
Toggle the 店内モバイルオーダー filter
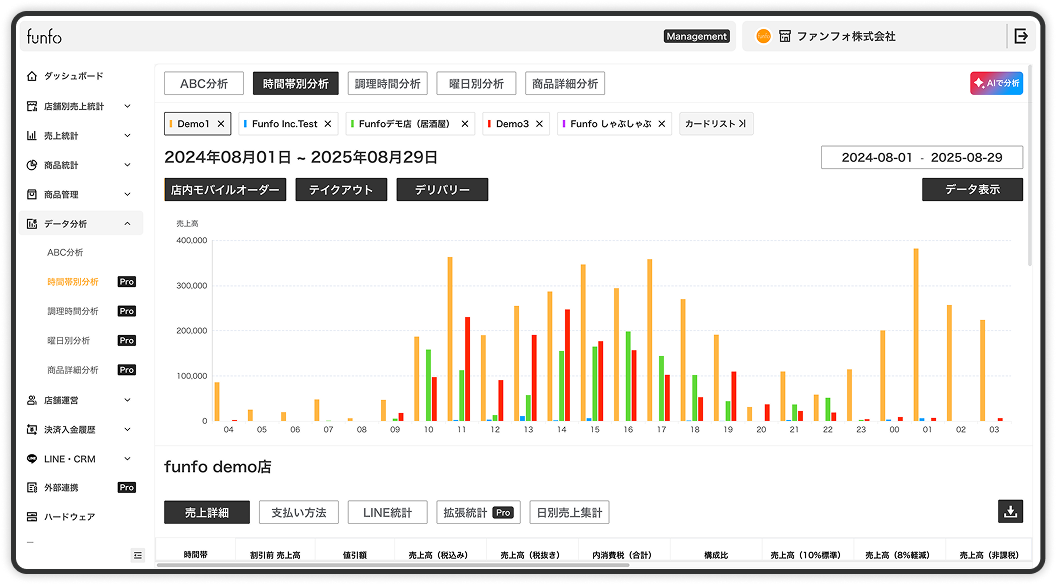click(225, 190)
